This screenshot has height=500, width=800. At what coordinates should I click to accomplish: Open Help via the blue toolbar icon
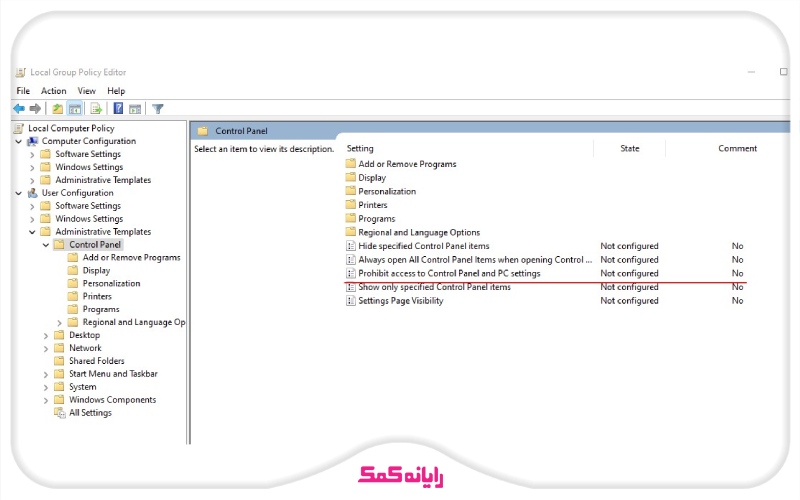119,109
